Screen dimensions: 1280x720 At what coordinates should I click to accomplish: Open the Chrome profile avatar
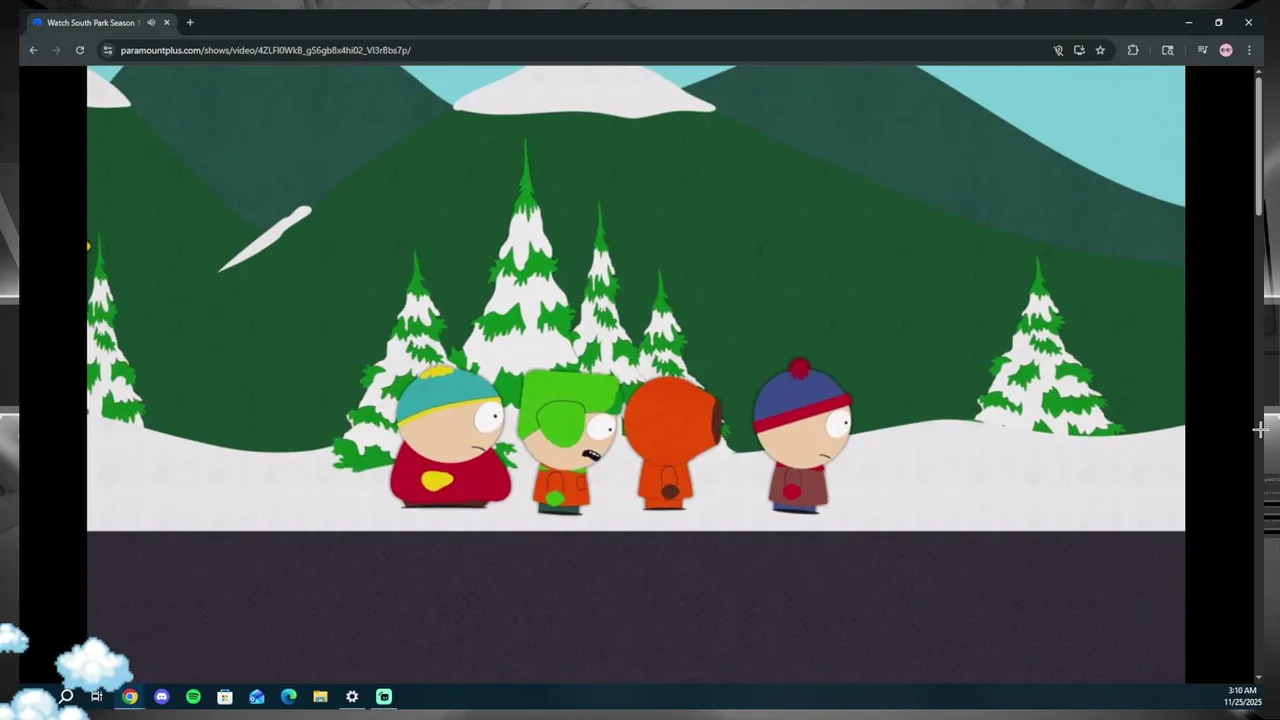point(1226,50)
